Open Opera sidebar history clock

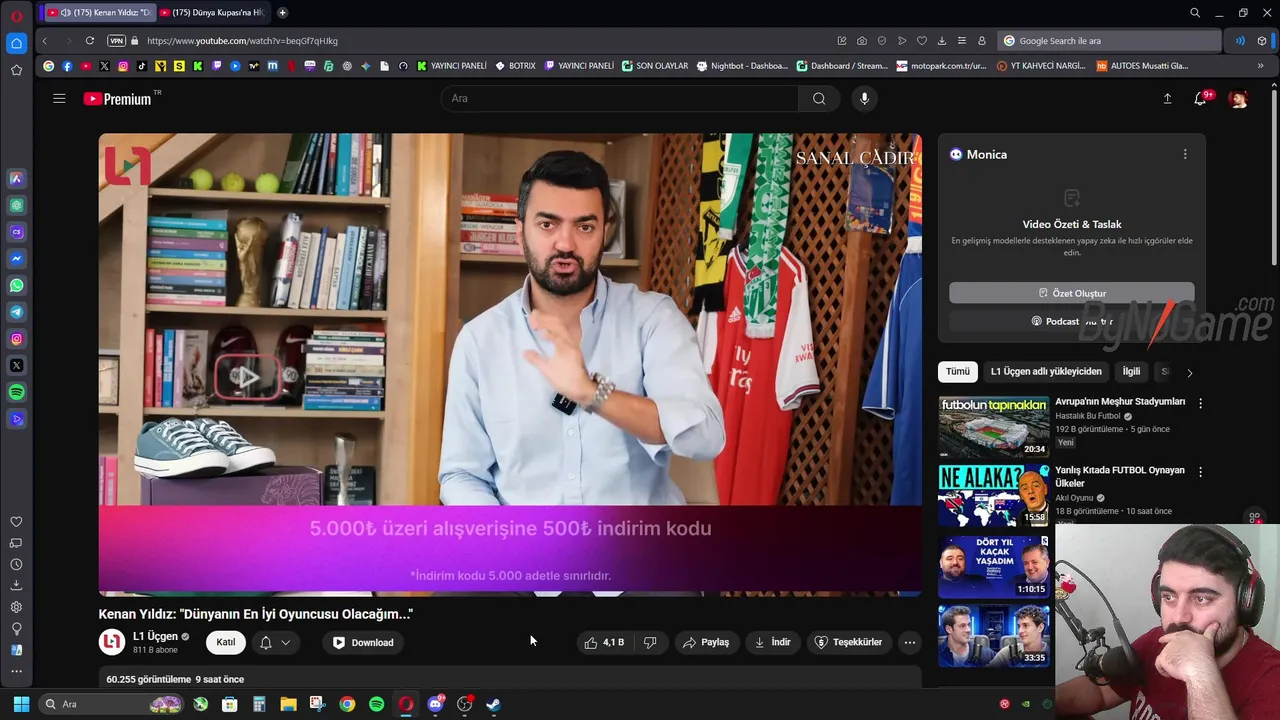click(x=16, y=564)
